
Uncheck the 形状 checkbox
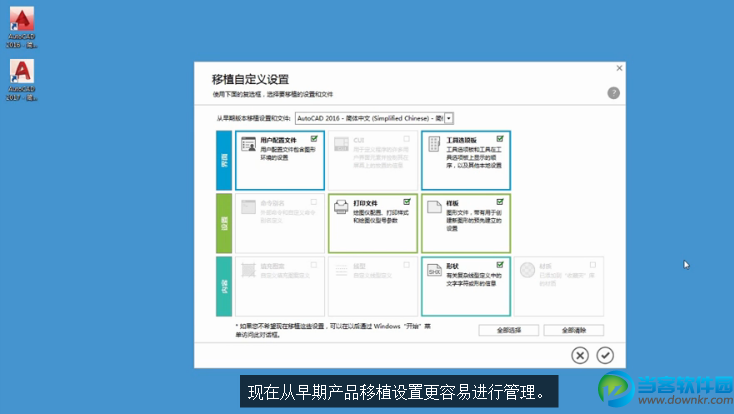[x=500, y=265]
